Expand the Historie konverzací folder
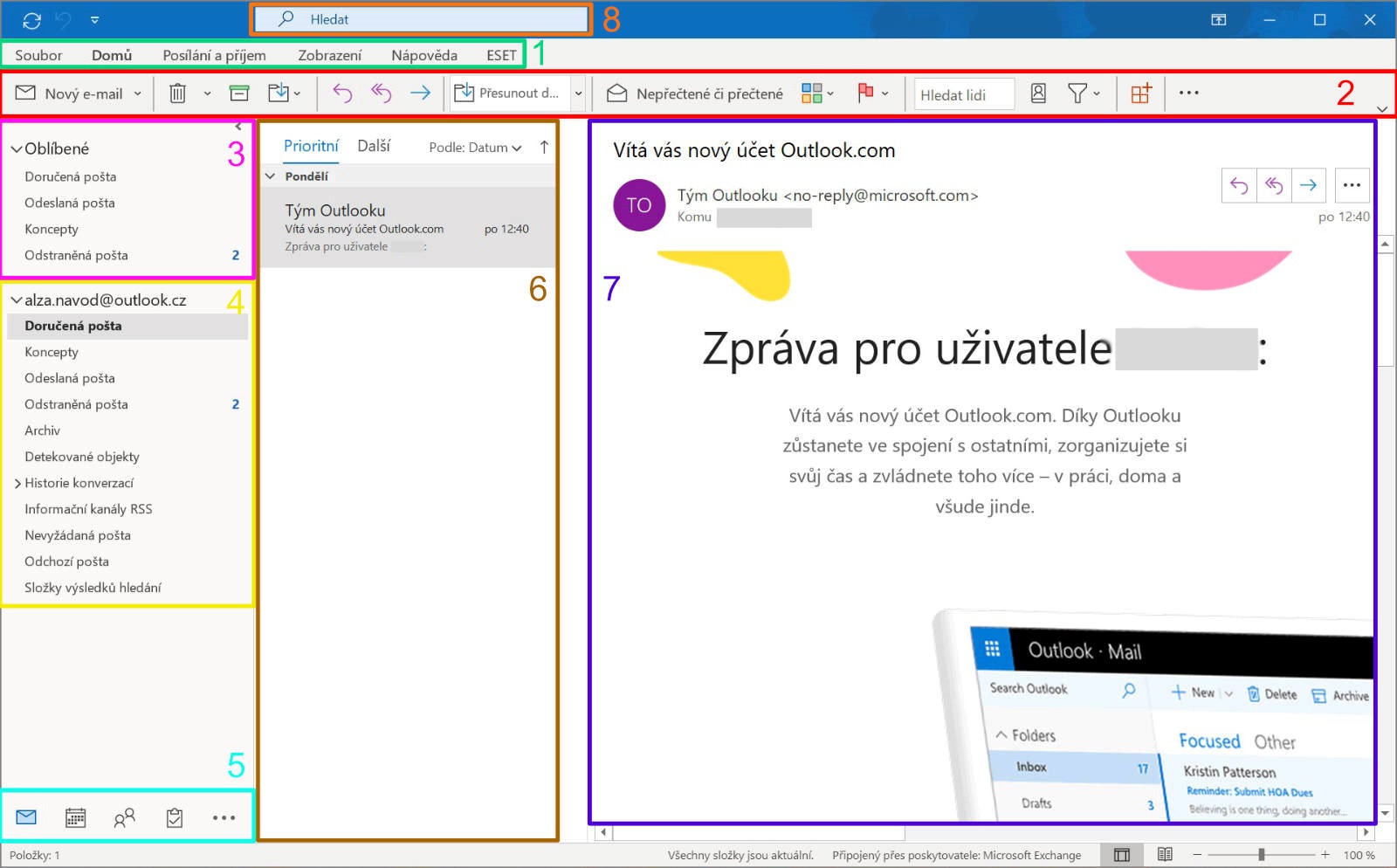The image size is (1397, 868). point(17,484)
